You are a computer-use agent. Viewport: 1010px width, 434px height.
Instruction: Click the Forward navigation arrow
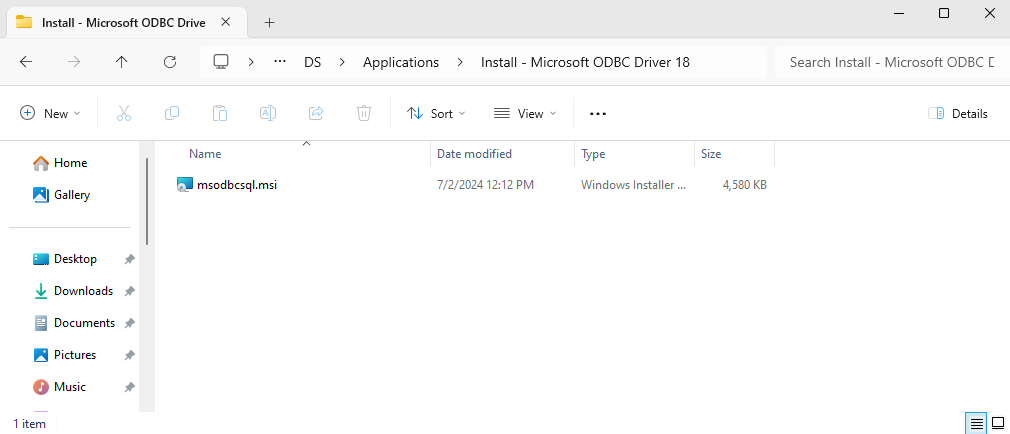pos(74,62)
